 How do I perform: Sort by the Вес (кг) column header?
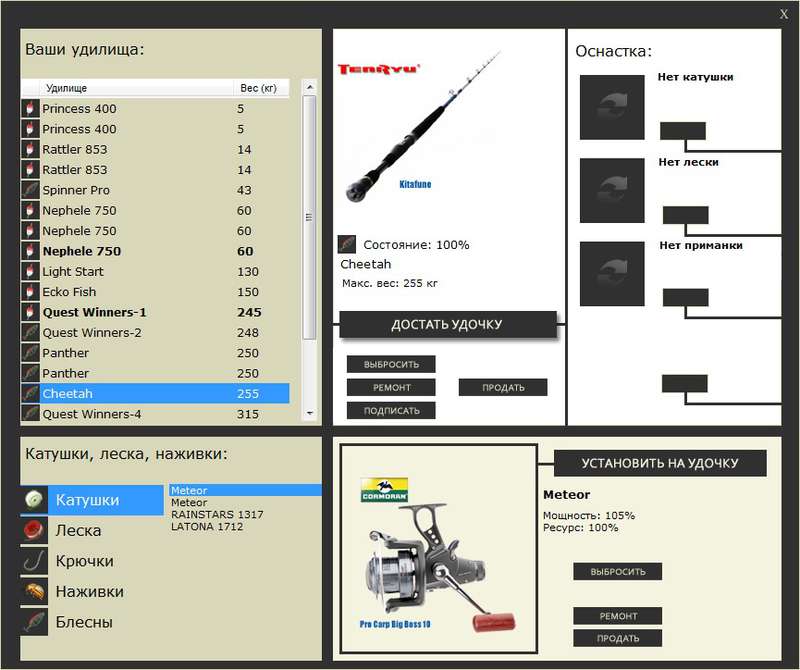[261, 88]
